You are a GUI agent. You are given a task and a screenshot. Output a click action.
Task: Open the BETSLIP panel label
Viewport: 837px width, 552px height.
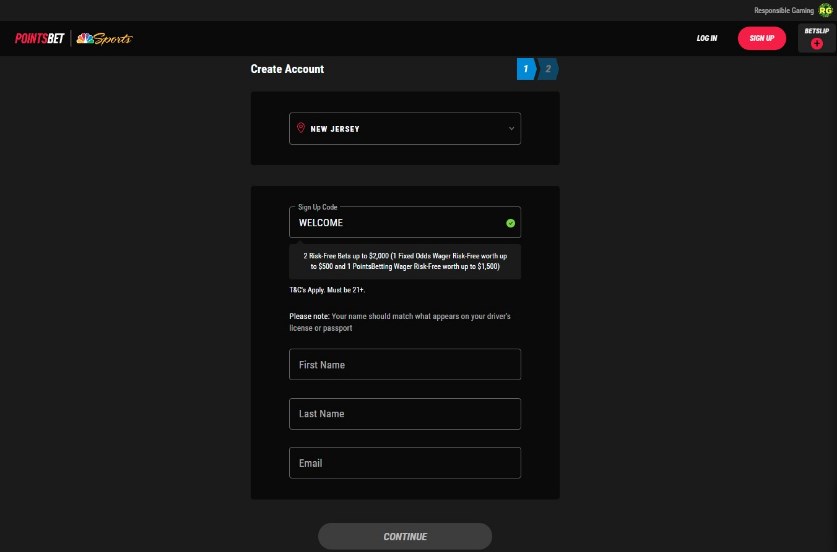pyautogui.click(x=817, y=31)
